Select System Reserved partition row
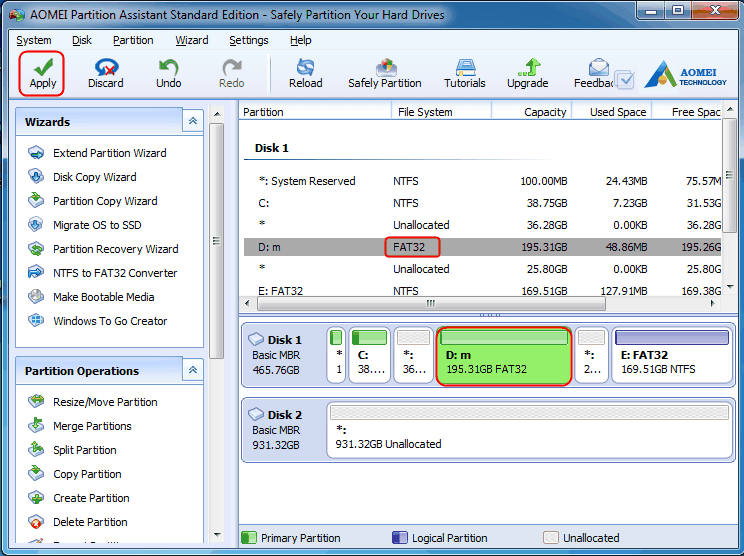 [x=483, y=181]
